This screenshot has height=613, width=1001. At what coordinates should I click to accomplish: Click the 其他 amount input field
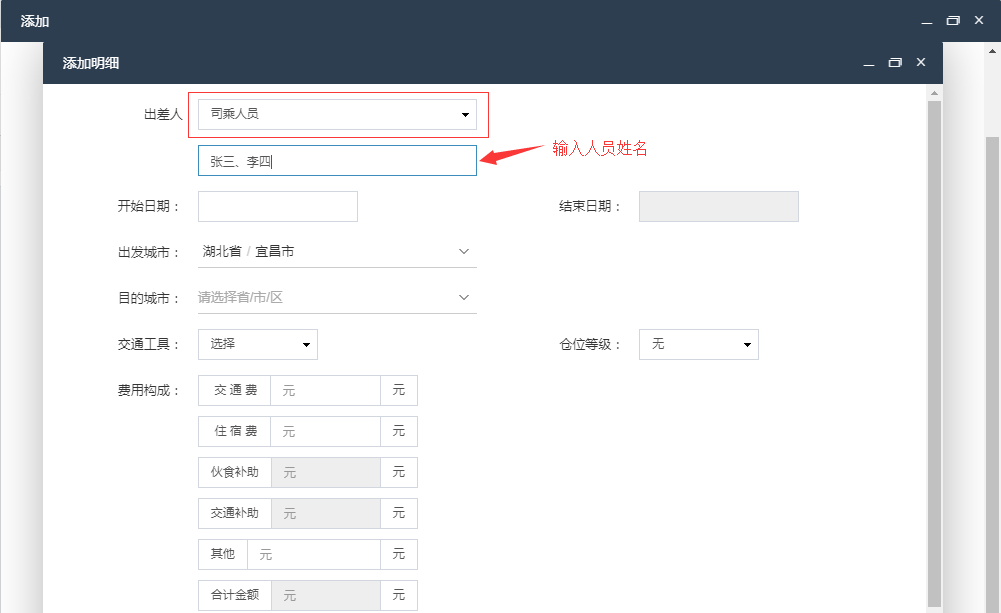(313, 554)
